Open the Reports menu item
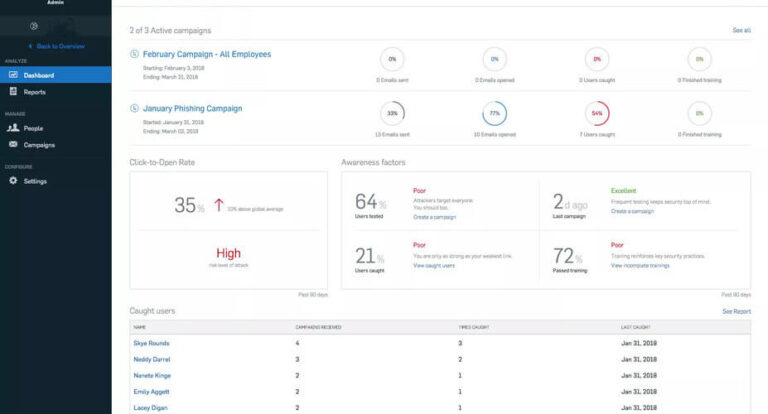Screen dimensions: 768x414 click(x=35, y=92)
